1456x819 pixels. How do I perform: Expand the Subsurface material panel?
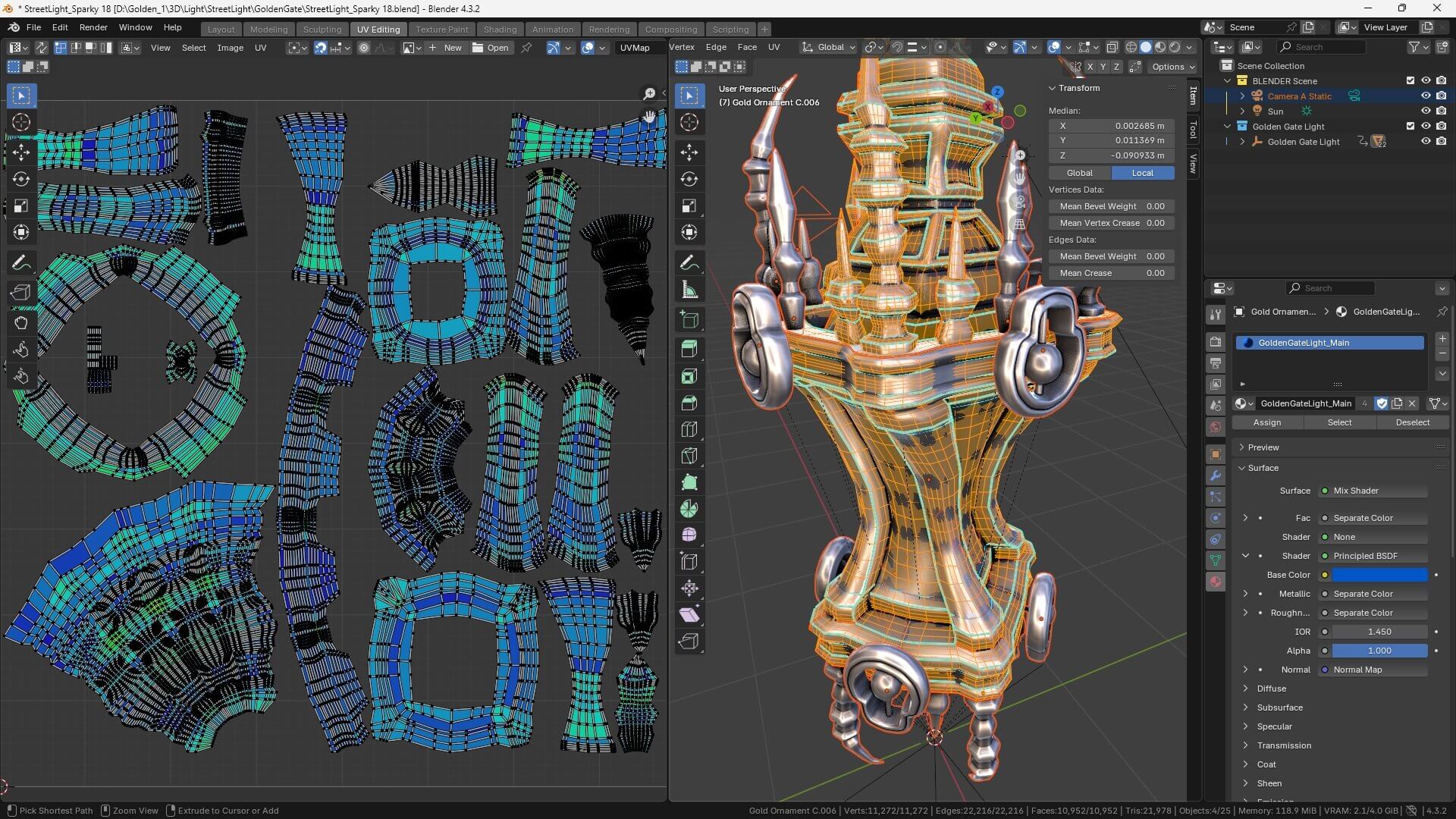(x=1279, y=708)
